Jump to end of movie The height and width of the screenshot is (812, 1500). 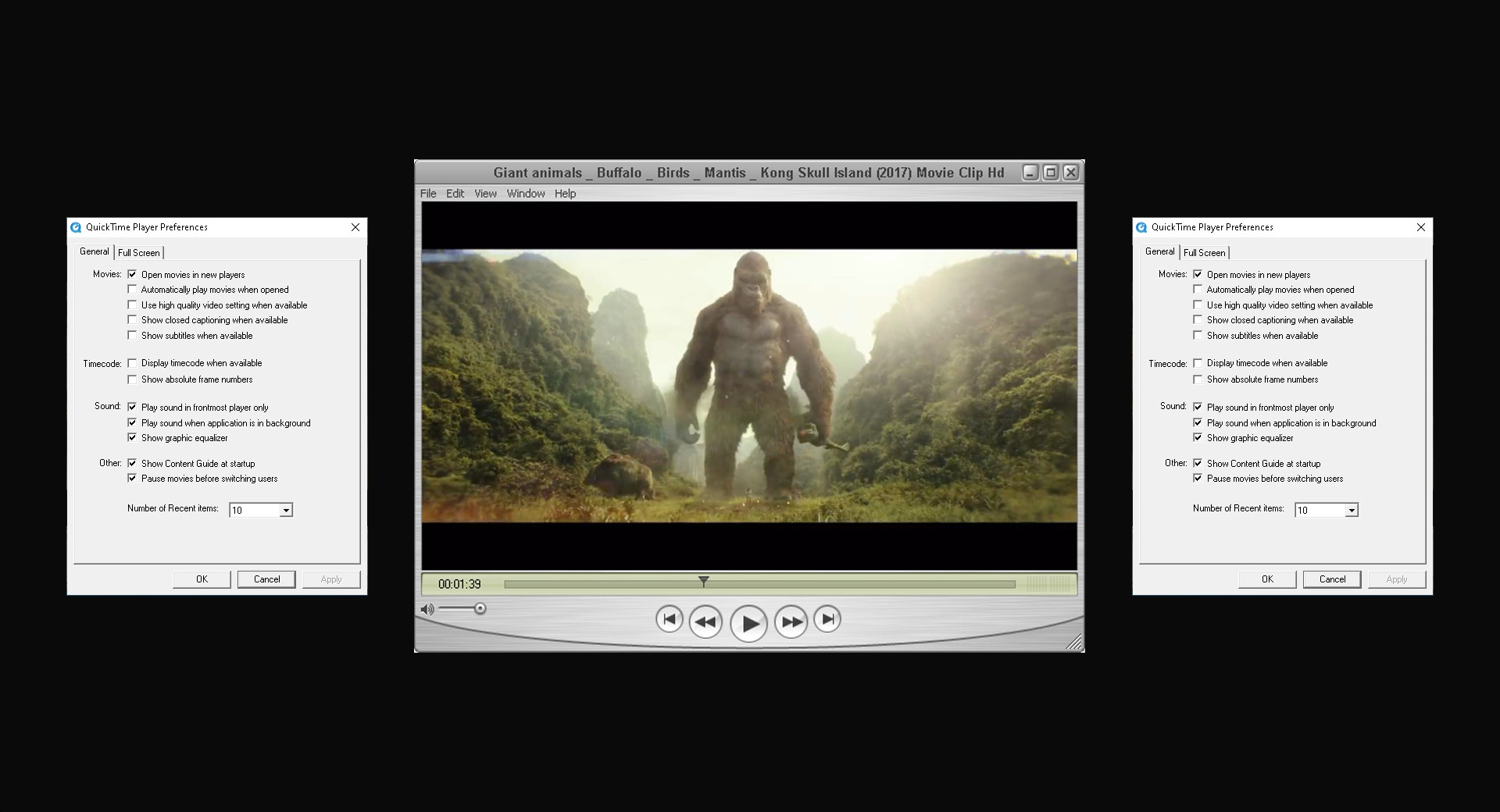(827, 618)
